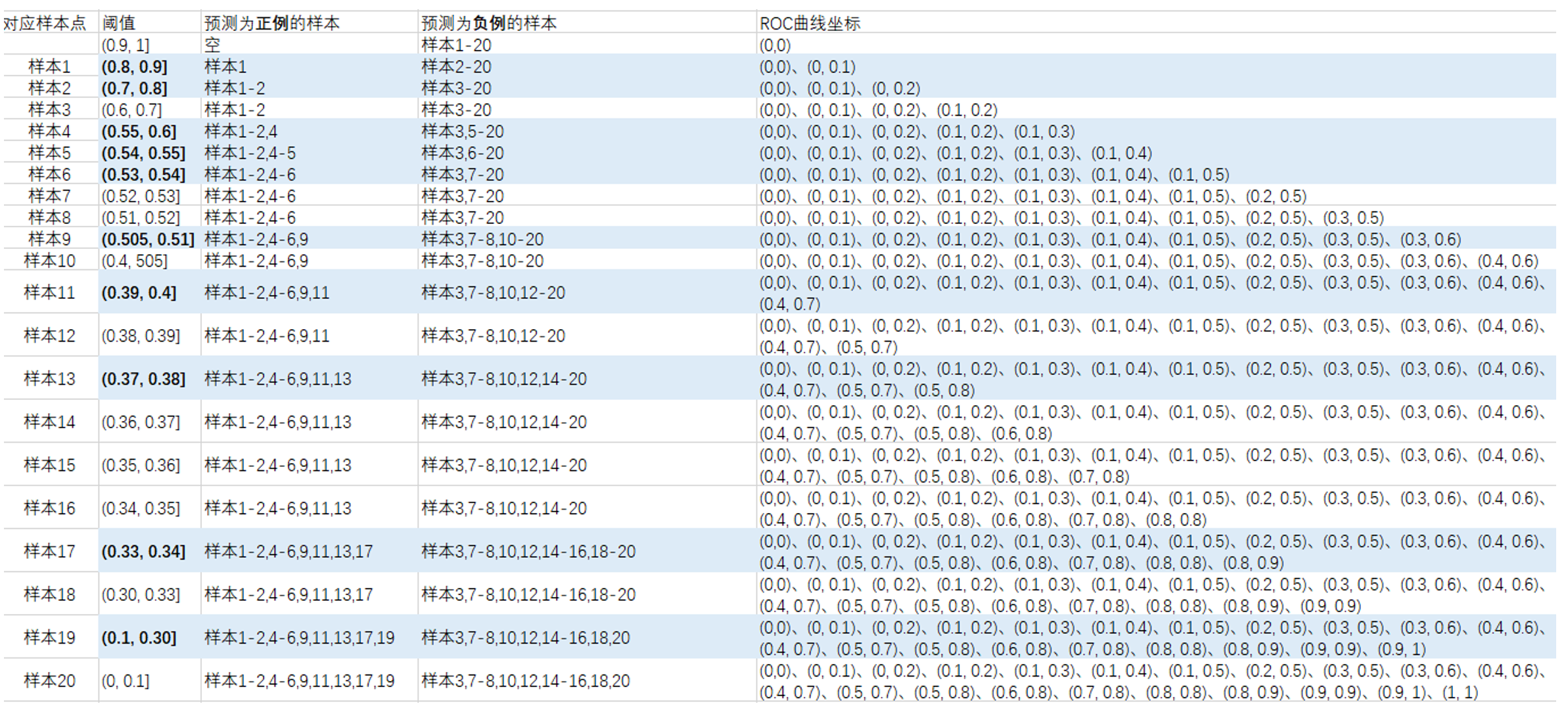Select the 样本18 row label
Screen dimensions: 1568x710
(49, 594)
